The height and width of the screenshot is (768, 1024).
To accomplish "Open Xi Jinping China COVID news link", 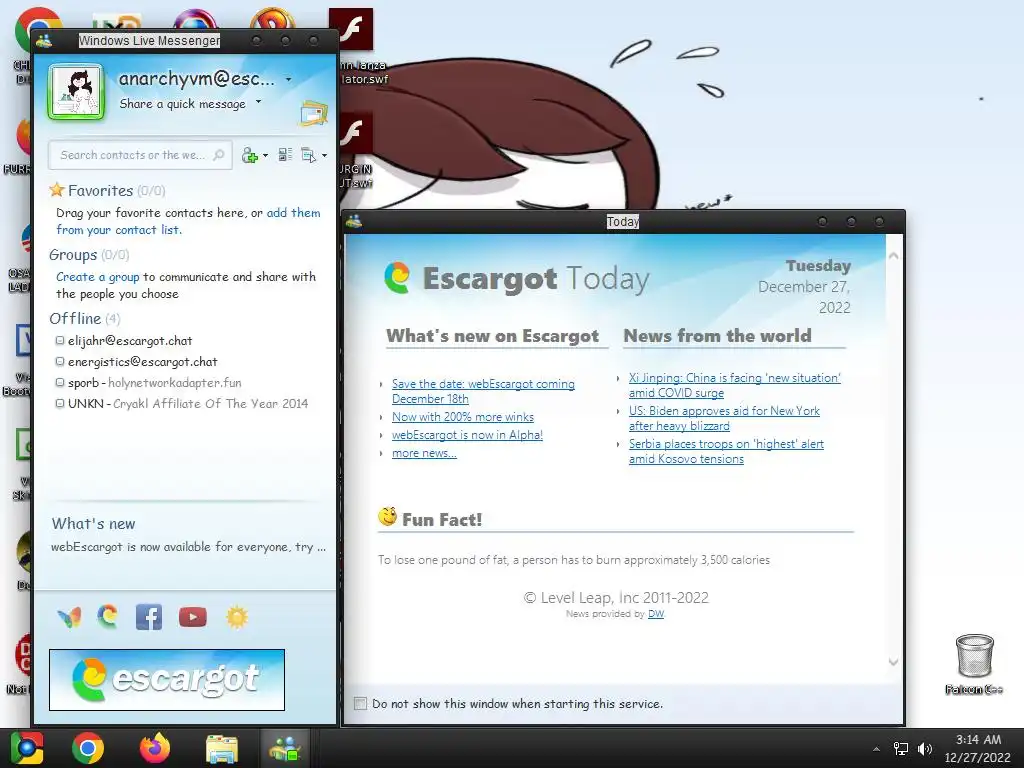I will pos(735,385).
